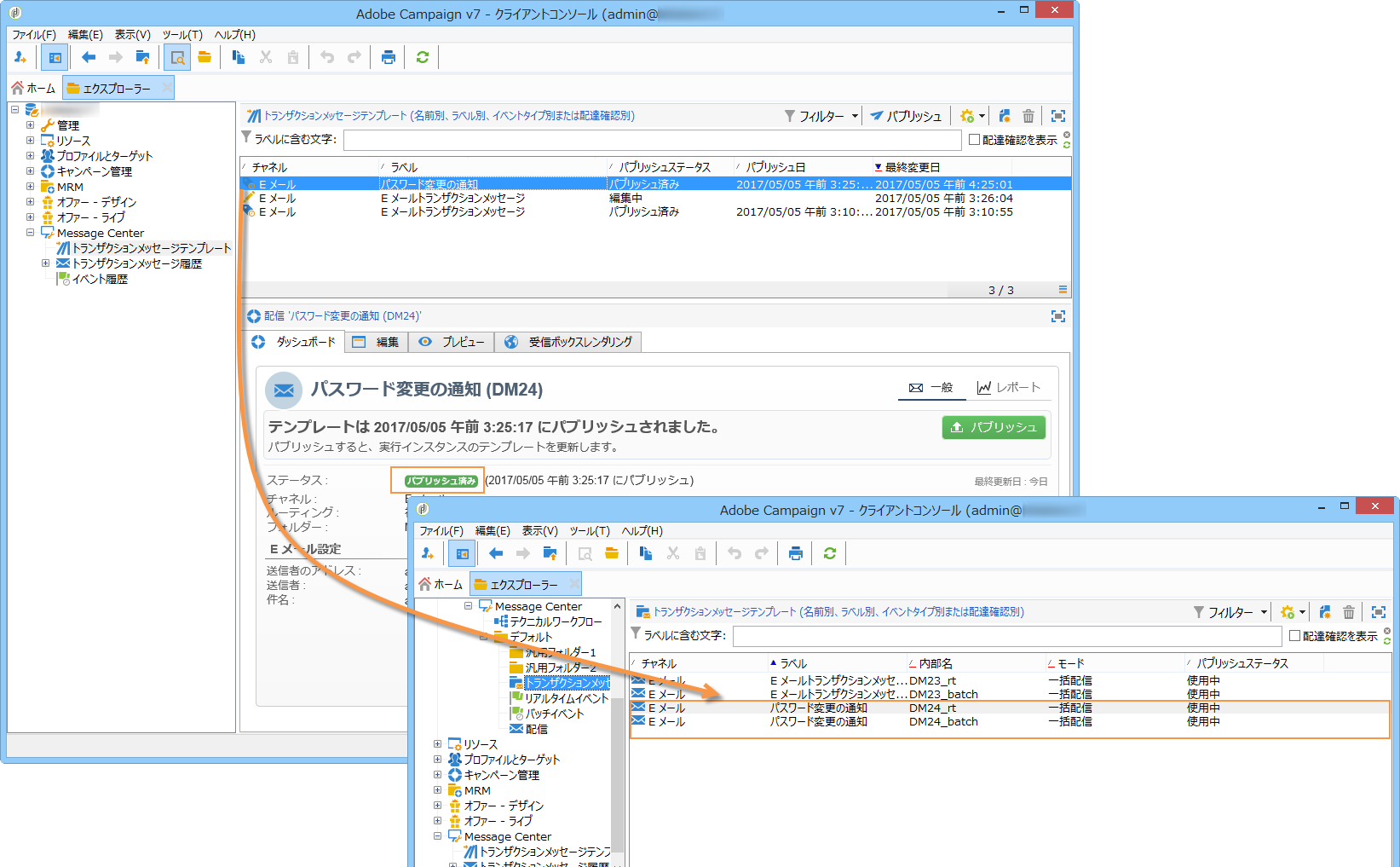Open the actions gear dropdown in front window
1400x867 pixels.
(1293, 612)
